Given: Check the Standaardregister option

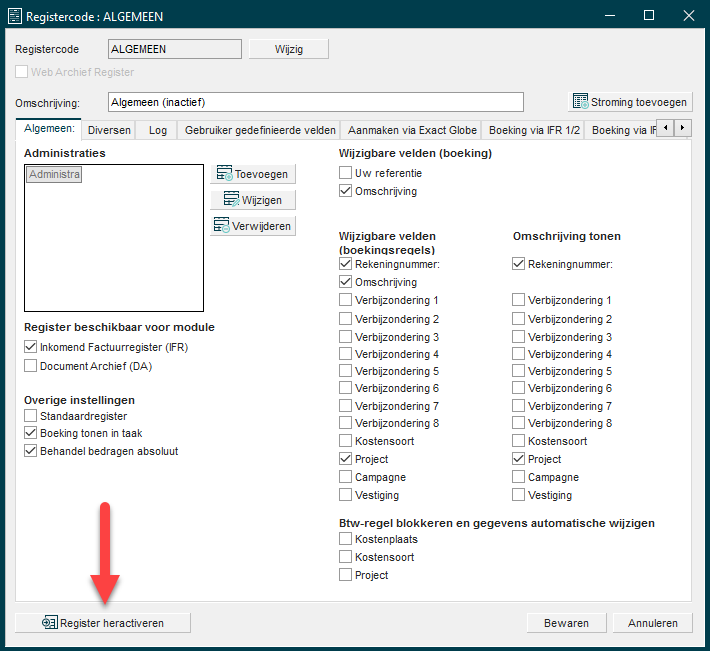Looking at the screenshot, I should click(x=30, y=416).
